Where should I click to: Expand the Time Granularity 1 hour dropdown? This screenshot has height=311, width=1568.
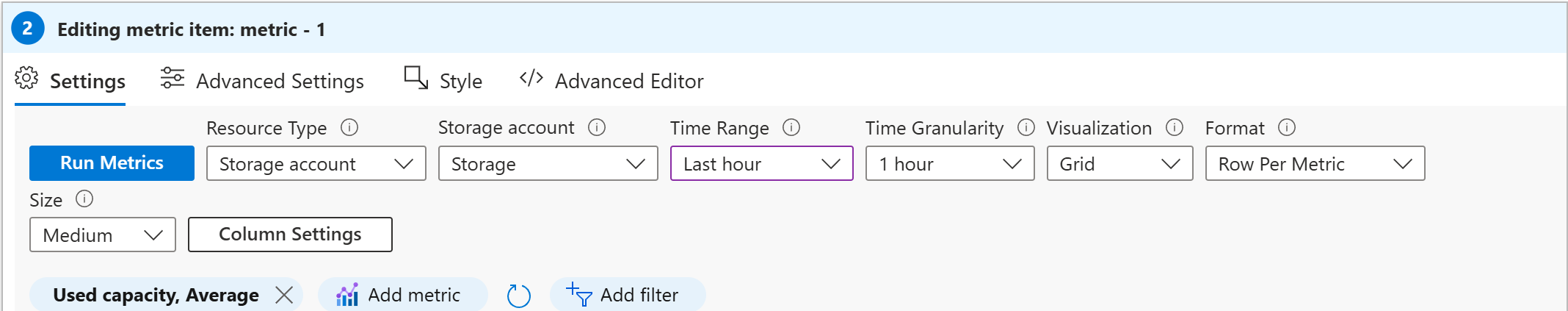click(x=950, y=163)
